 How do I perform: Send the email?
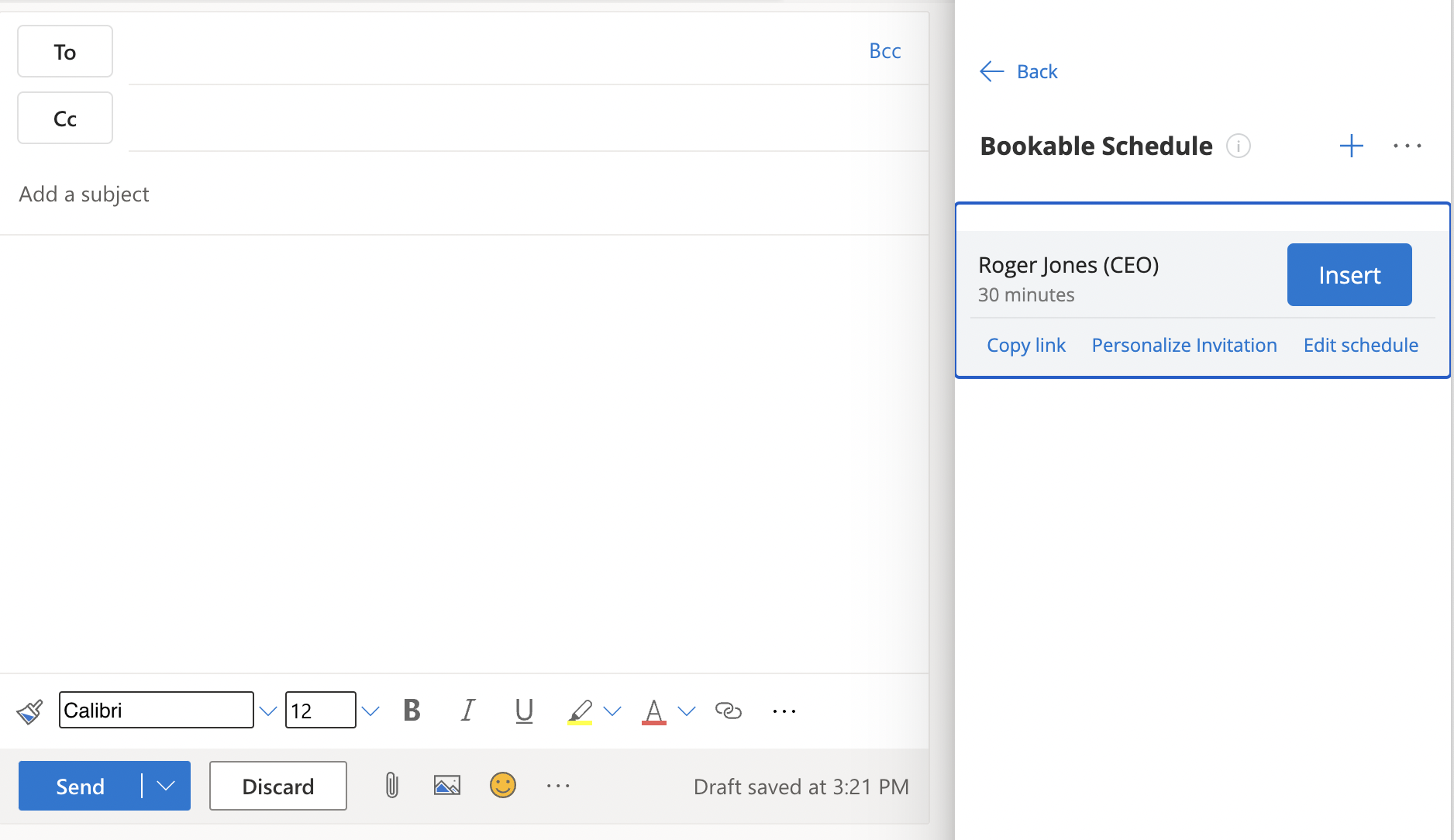(x=80, y=786)
